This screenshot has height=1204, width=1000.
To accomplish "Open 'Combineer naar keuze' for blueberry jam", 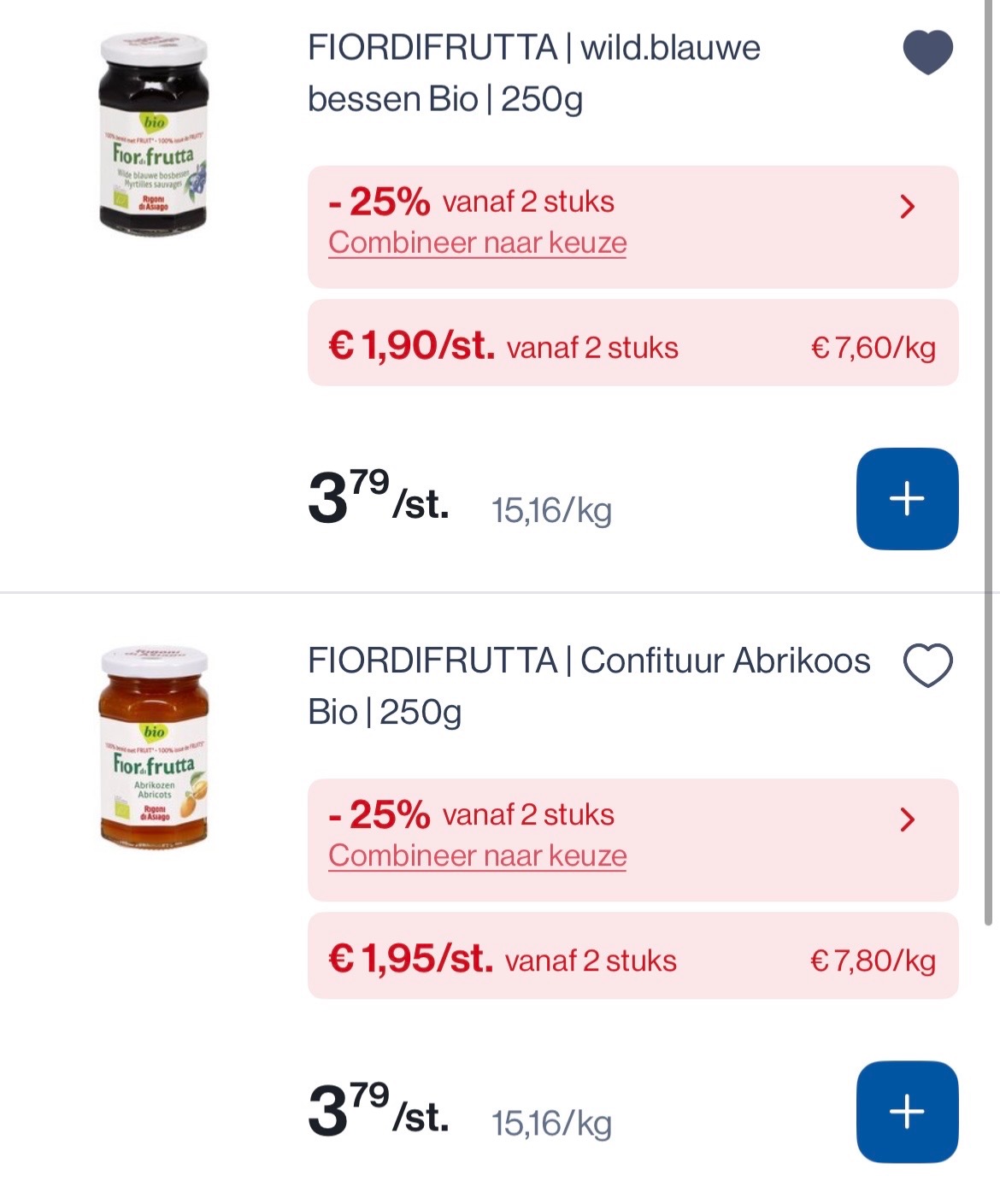I will [477, 243].
